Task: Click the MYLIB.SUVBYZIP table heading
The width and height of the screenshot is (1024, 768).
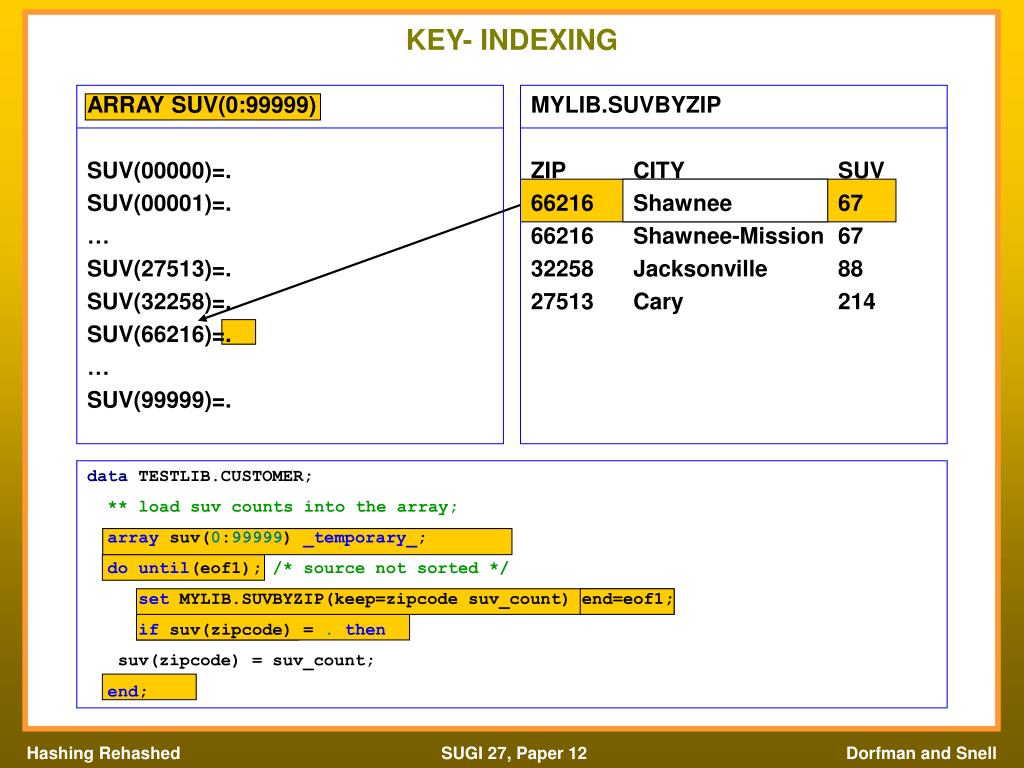Action: (626, 105)
